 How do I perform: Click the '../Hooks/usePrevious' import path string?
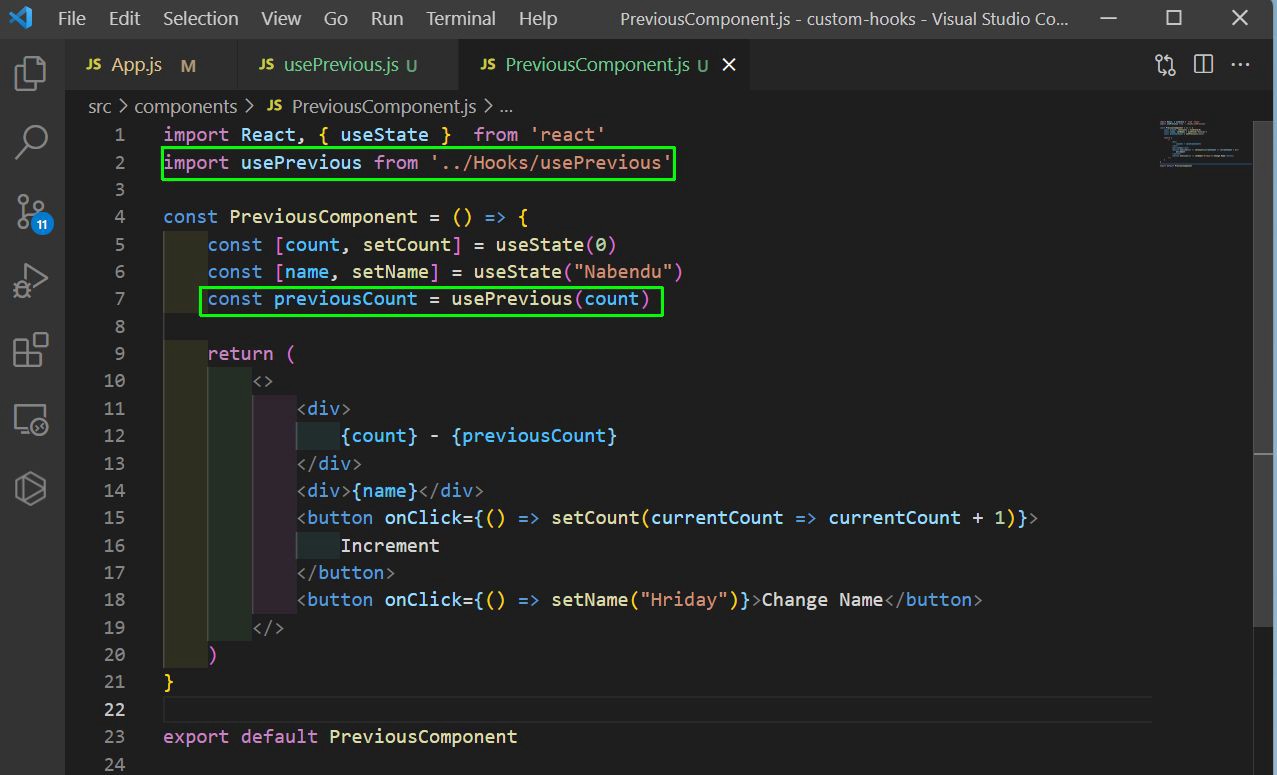[551, 162]
